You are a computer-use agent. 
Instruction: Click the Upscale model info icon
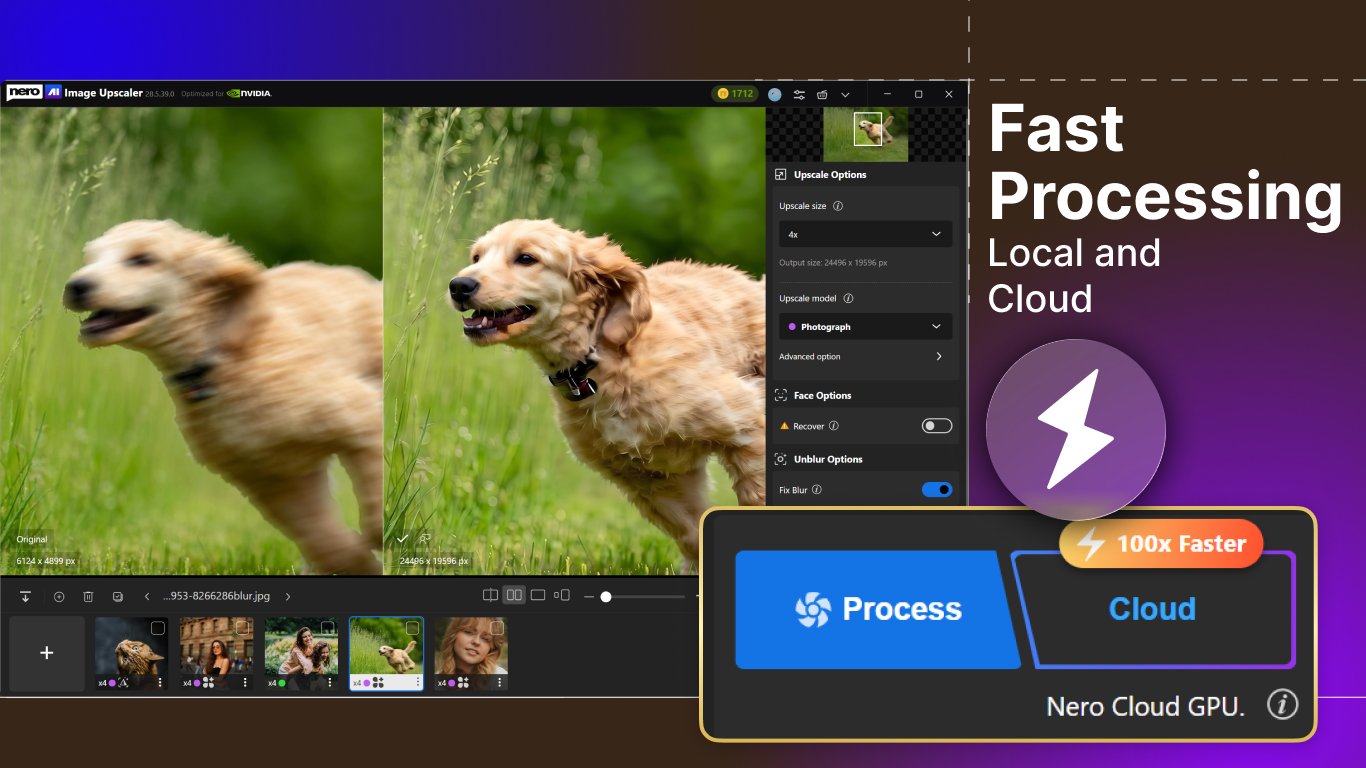tap(848, 298)
